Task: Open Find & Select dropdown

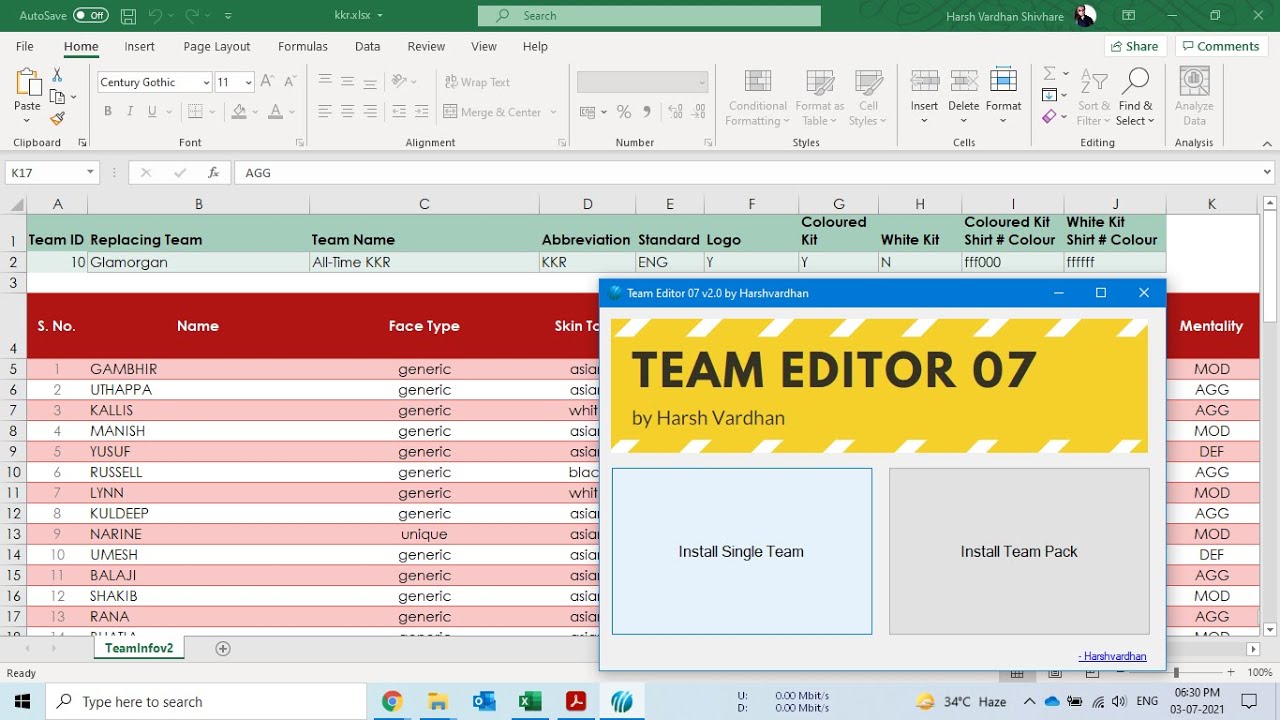Action: [x=1136, y=97]
